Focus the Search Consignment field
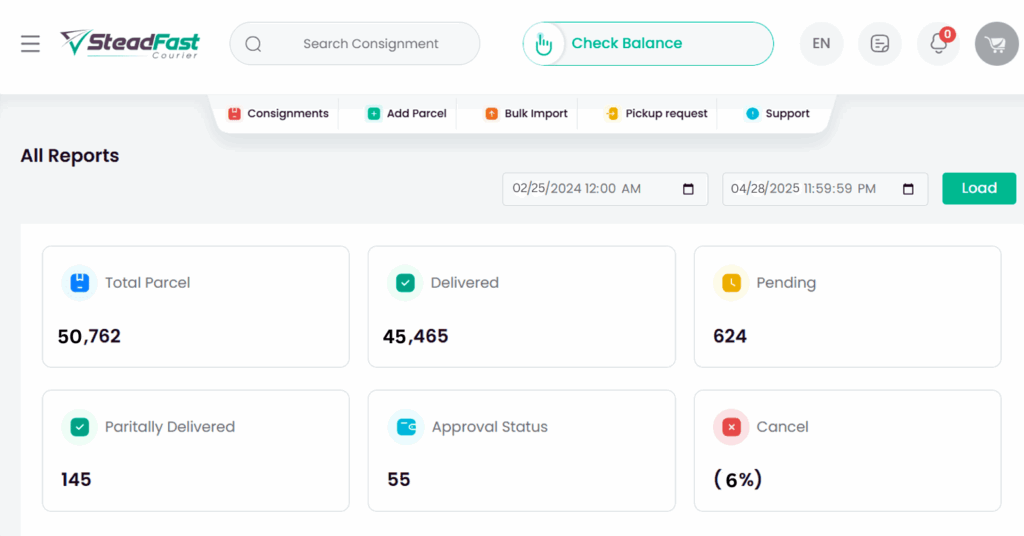 (x=355, y=44)
